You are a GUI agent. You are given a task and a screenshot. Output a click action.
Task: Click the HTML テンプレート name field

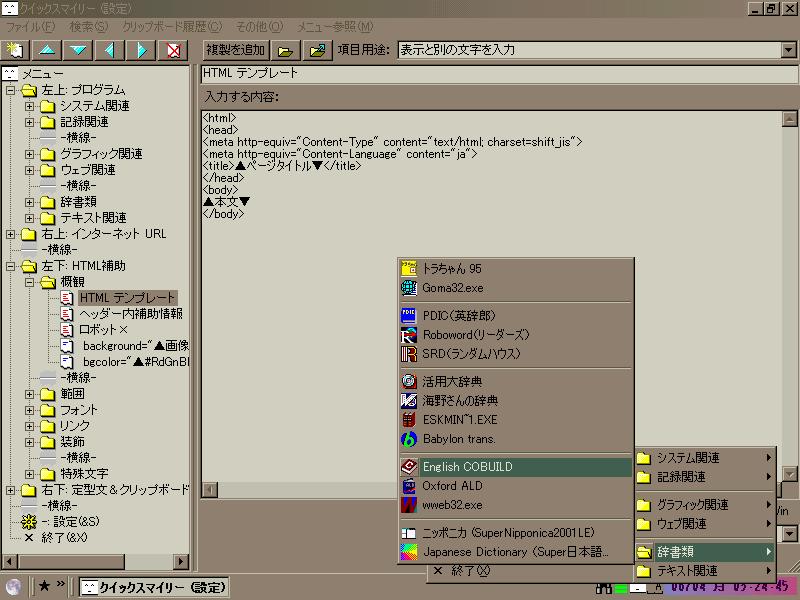tap(499, 73)
